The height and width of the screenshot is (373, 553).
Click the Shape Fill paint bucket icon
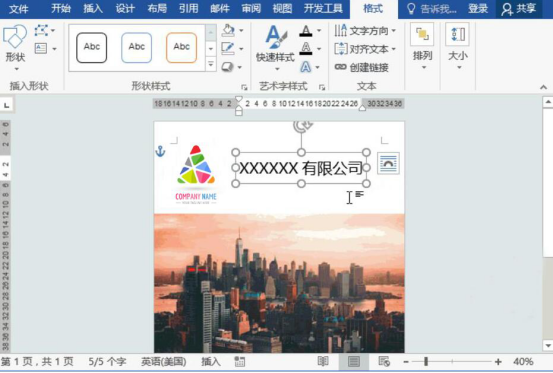click(228, 30)
